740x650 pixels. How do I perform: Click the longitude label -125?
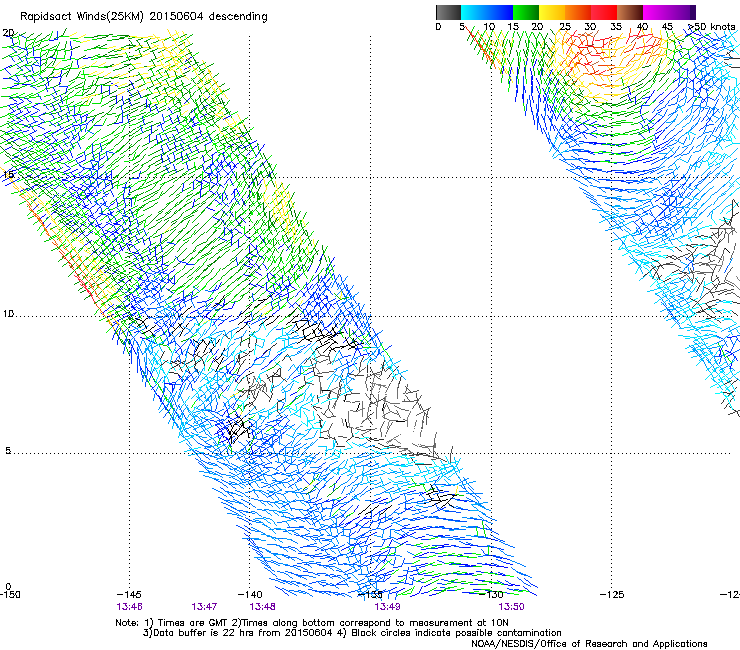612,594
